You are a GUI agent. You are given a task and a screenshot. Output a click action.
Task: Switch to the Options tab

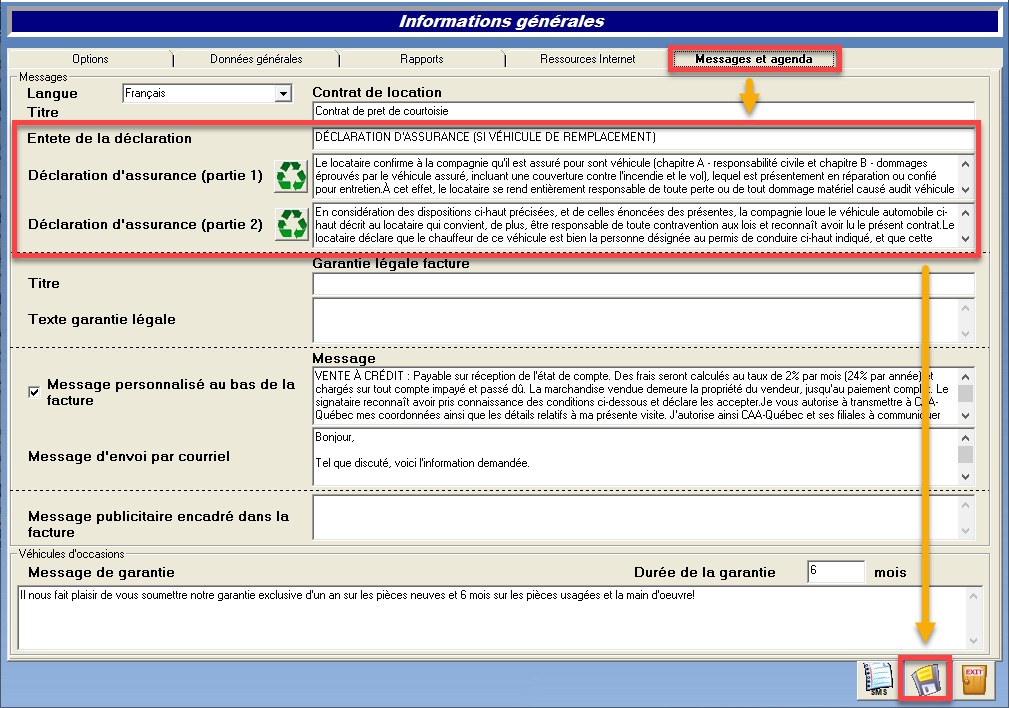click(x=90, y=59)
